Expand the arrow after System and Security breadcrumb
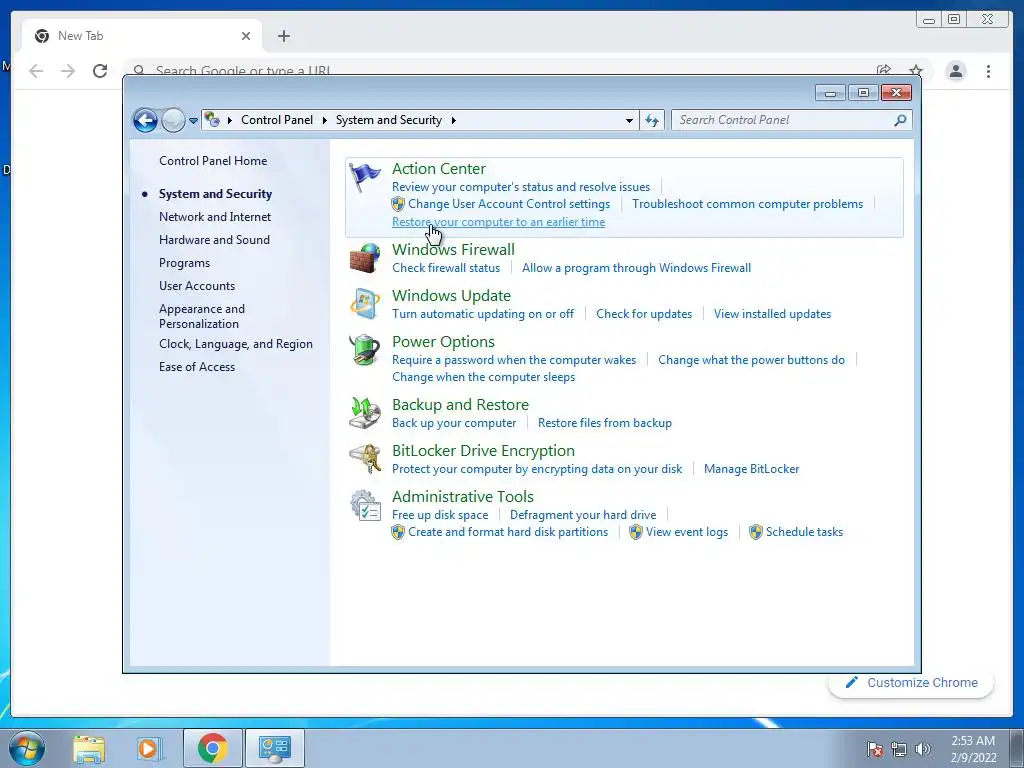Screen dimensions: 1024x768 click(x=453, y=120)
